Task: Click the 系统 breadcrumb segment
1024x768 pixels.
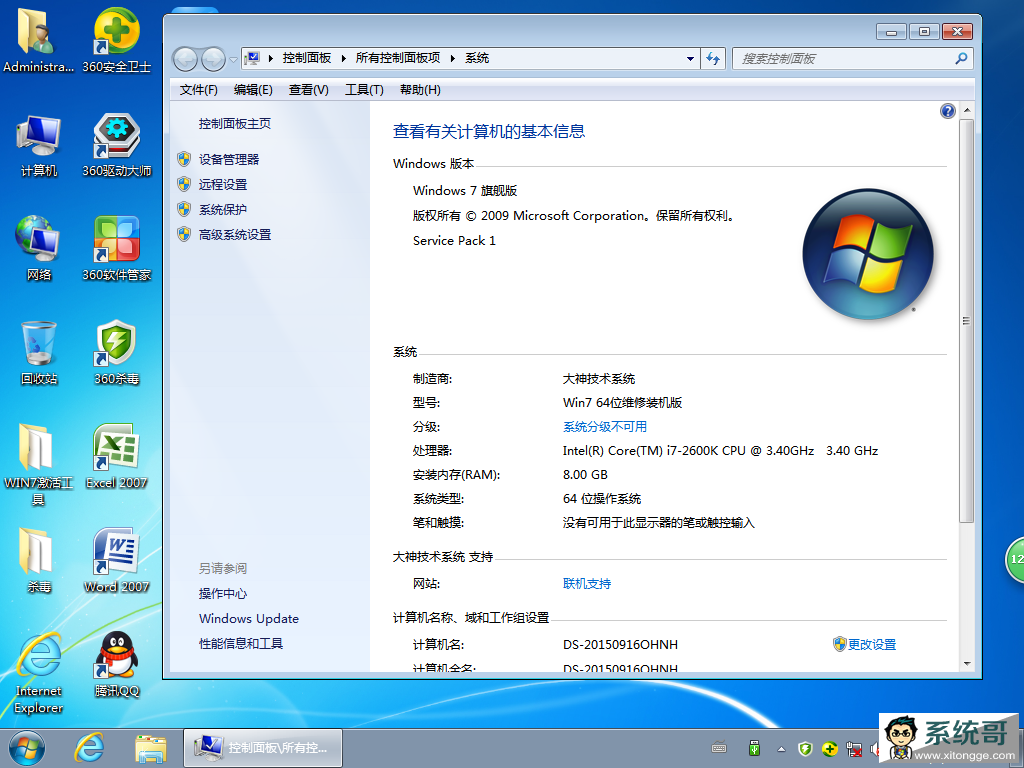Action: coord(477,59)
